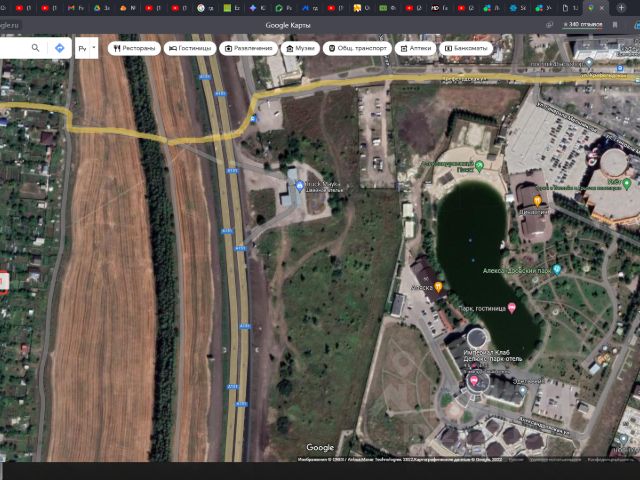
Task: Select the orange Динамит restaurant pin
Action: click(x=537, y=201)
